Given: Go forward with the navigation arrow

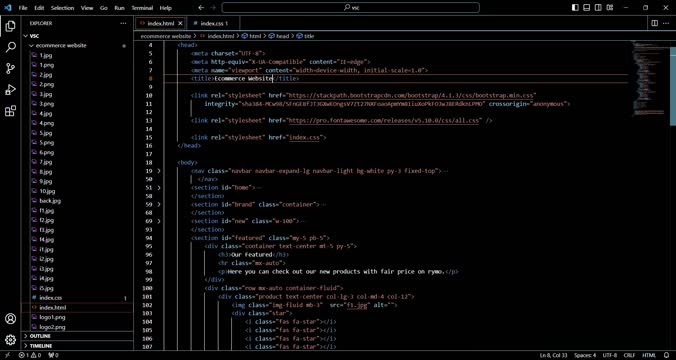Looking at the screenshot, I should [x=213, y=8].
